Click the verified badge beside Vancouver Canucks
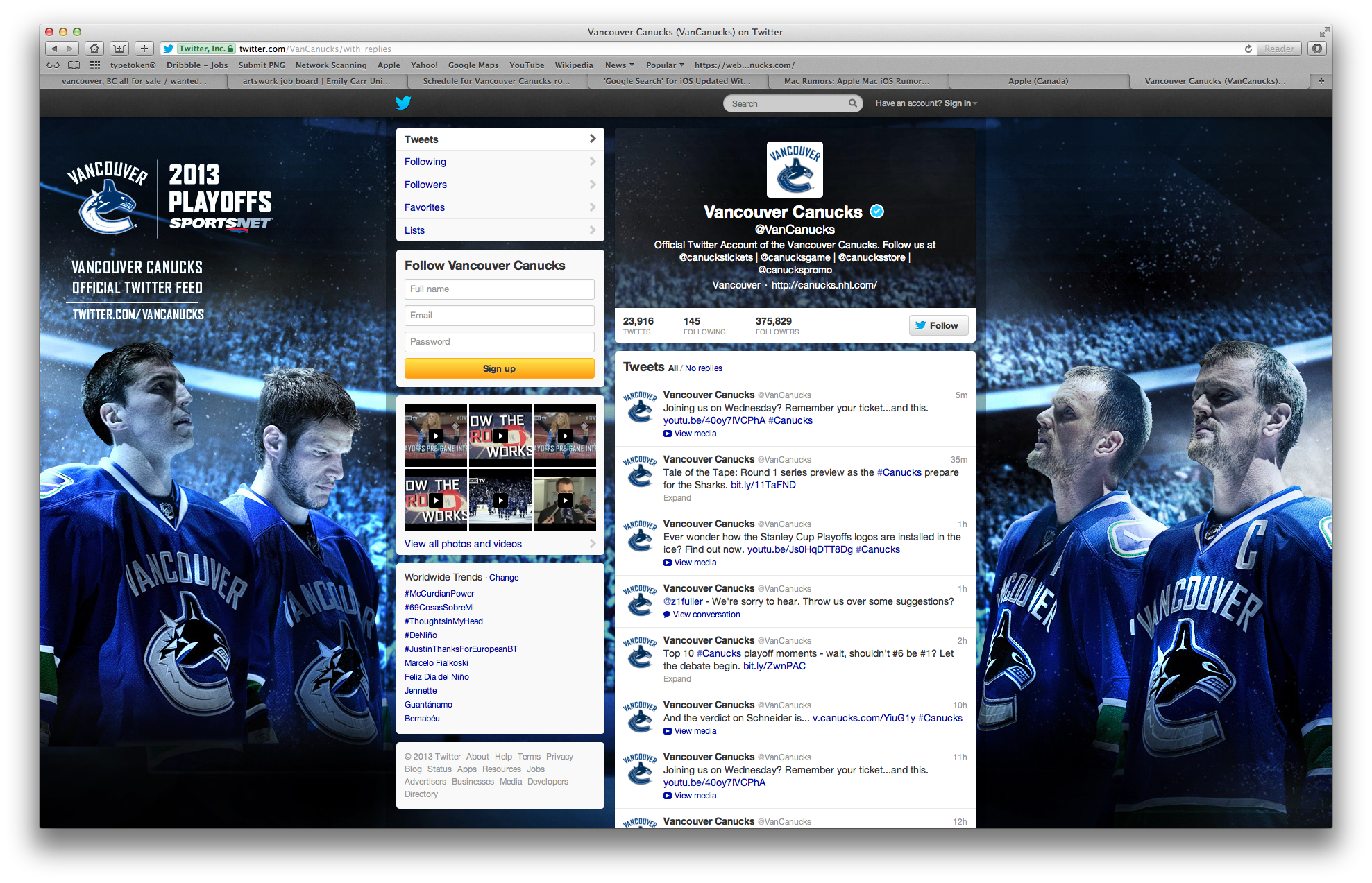The width and height of the screenshot is (1372, 883). click(x=877, y=212)
